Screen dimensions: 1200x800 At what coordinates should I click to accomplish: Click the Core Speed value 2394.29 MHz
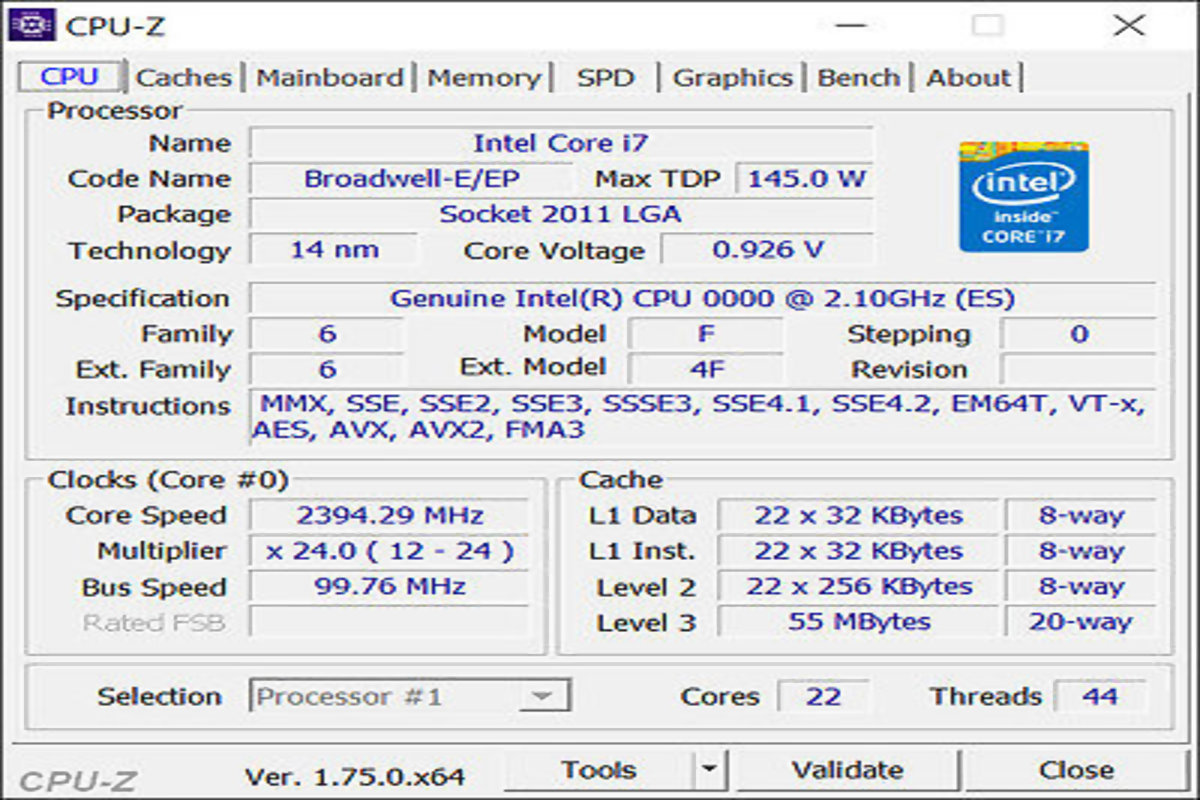pyautogui.click(x=389, y=516)
